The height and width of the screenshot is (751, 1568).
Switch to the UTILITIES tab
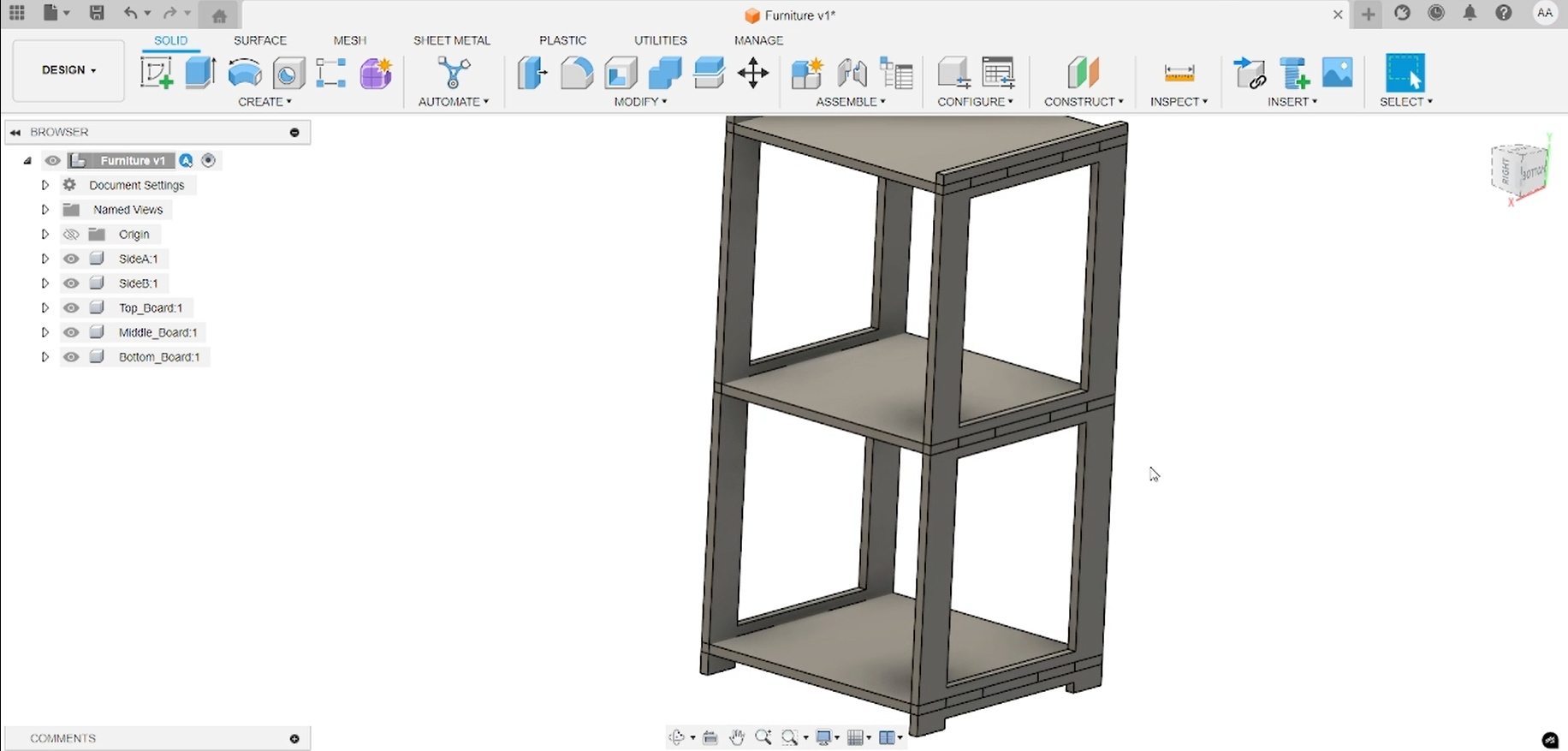pyautogui.click(x=661, y=40)
